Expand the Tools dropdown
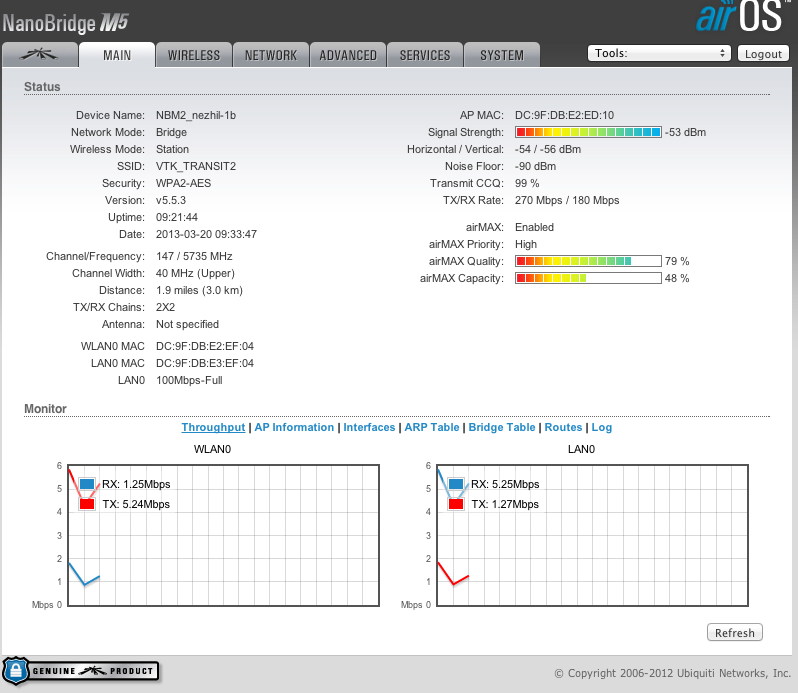 pos(659,53)
